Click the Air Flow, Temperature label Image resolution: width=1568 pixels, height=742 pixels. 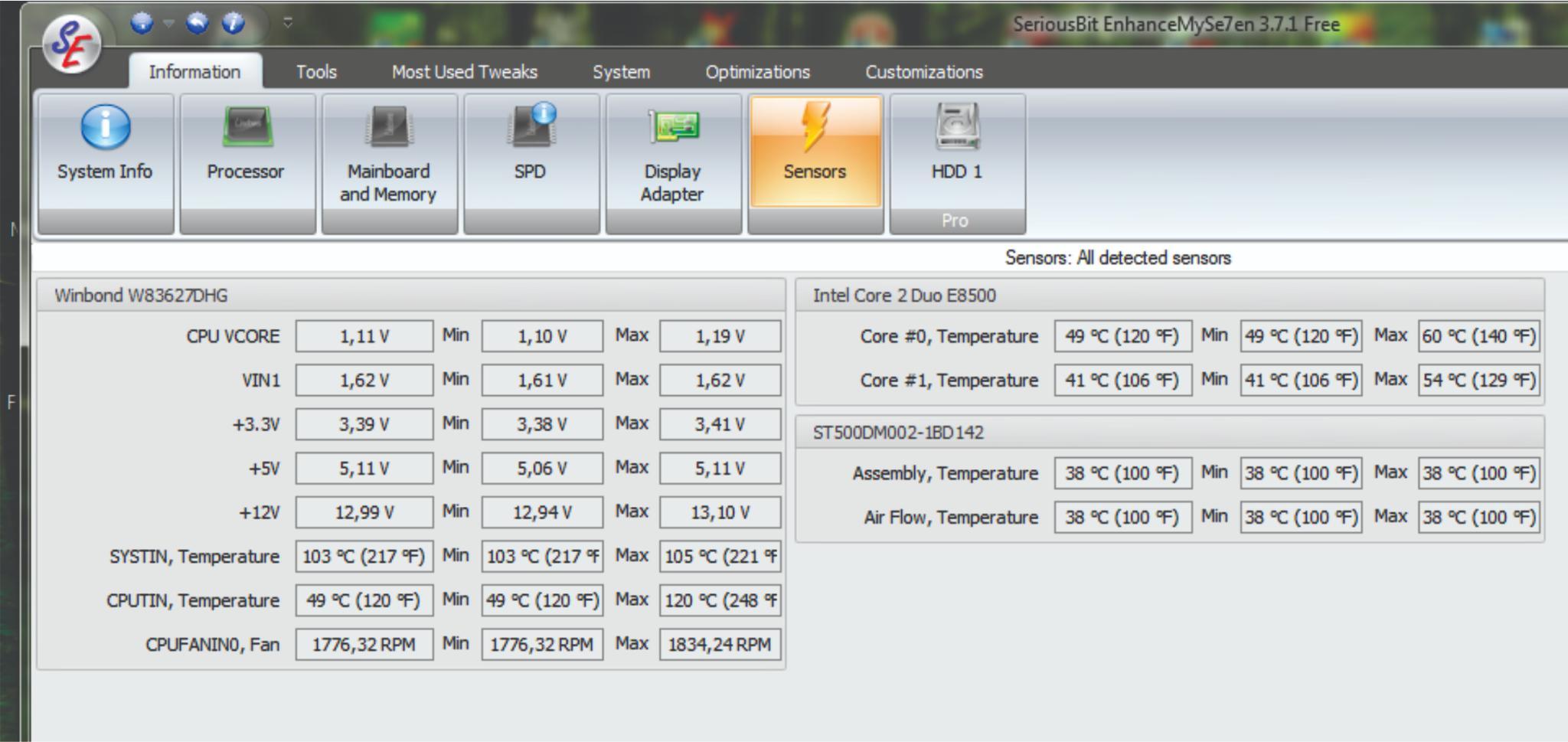pyautogui.click(x=952, y=518)
